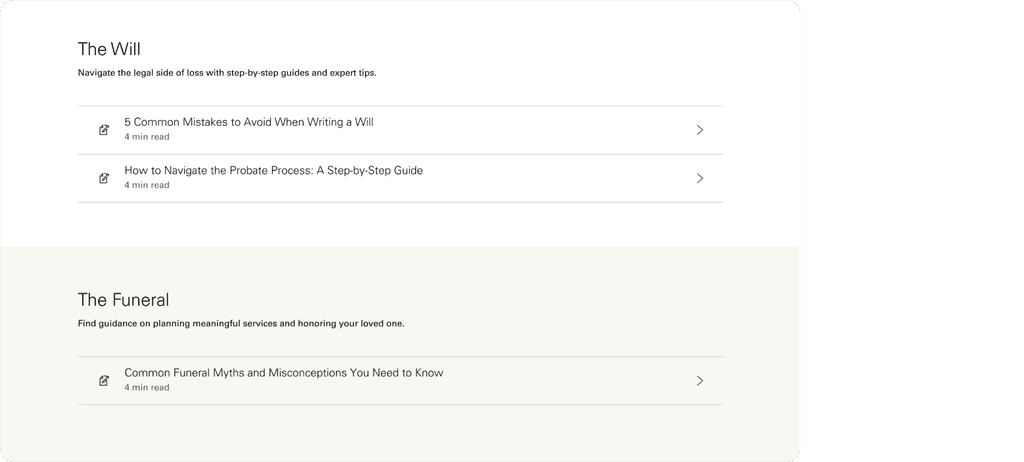
Task: Open "How to Navigate the Probate Process" title
Action: click(x=273, y=171)
